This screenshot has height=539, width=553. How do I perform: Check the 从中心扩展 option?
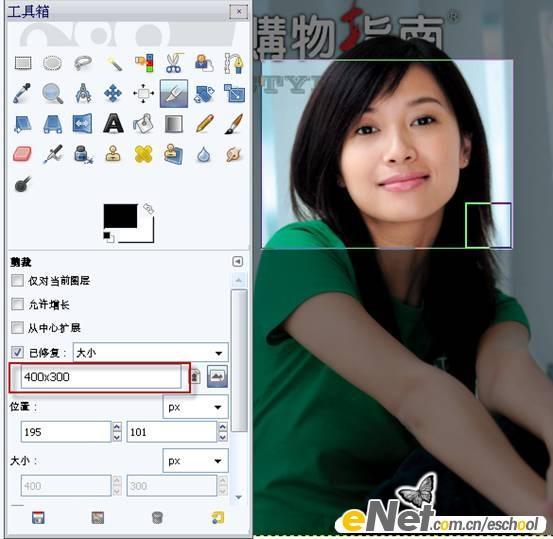tap(17, 328)
